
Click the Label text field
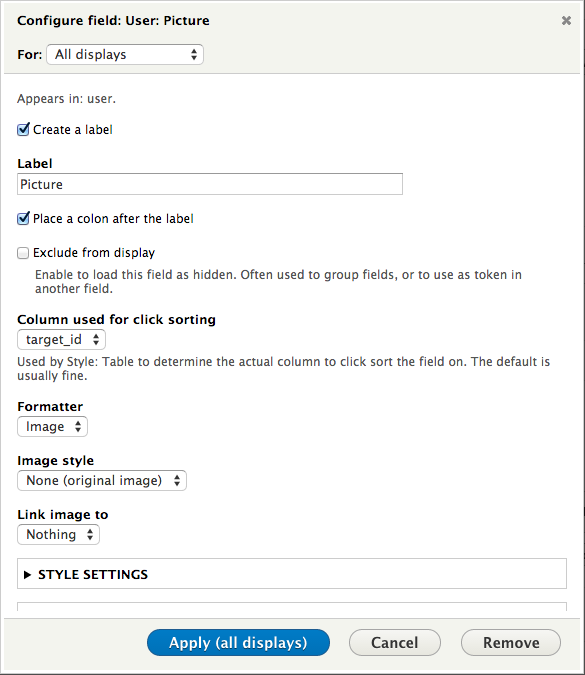click(x=210, y=184)
